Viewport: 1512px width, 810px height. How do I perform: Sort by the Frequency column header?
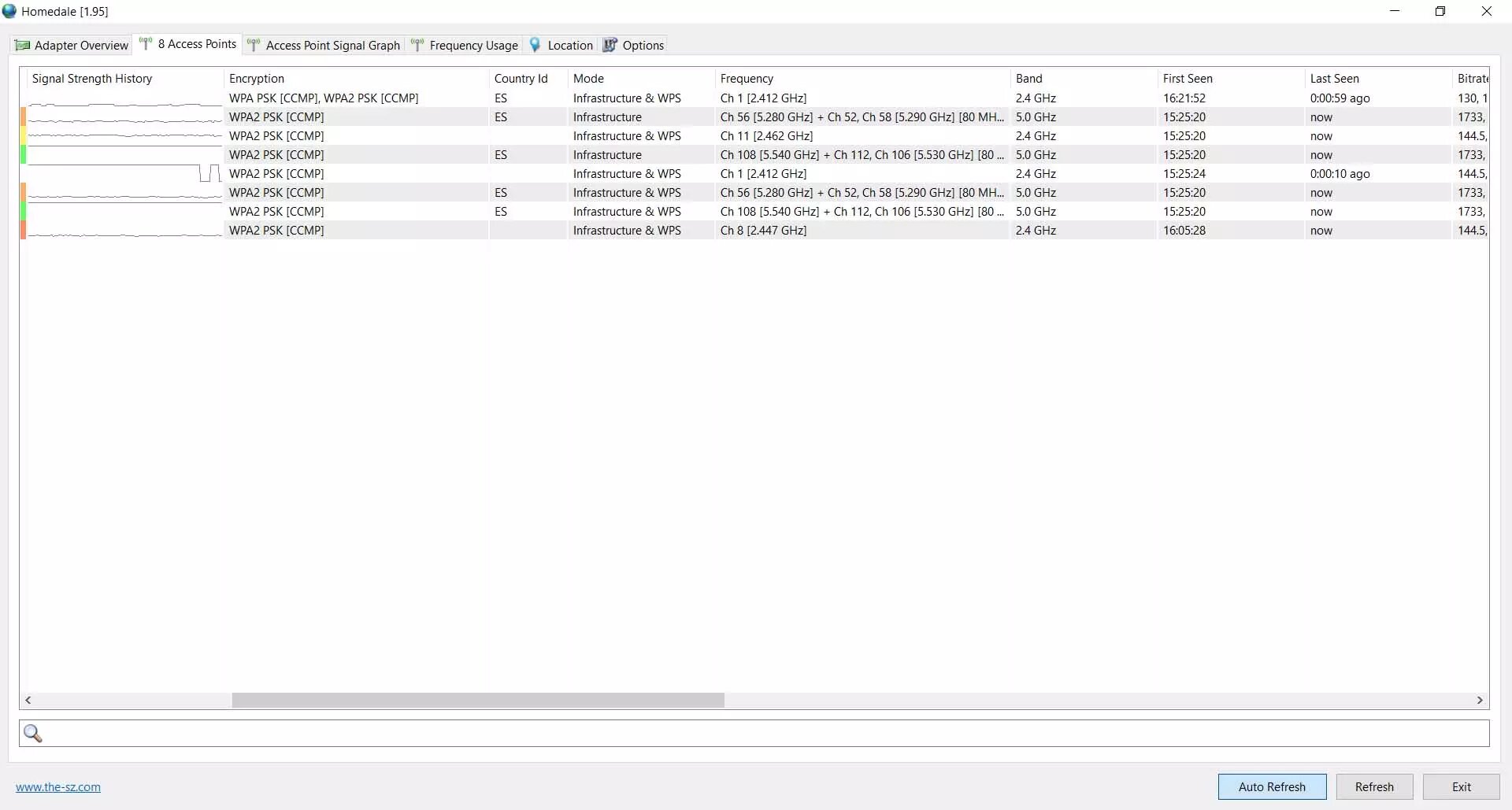(747, 79)
